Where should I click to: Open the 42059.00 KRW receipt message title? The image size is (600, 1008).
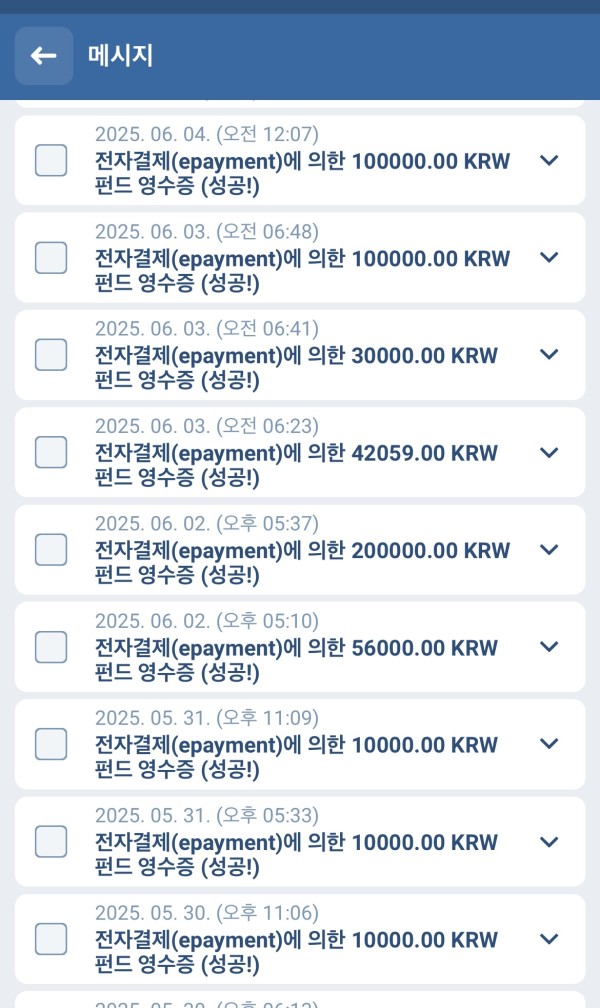coord(296,465)
